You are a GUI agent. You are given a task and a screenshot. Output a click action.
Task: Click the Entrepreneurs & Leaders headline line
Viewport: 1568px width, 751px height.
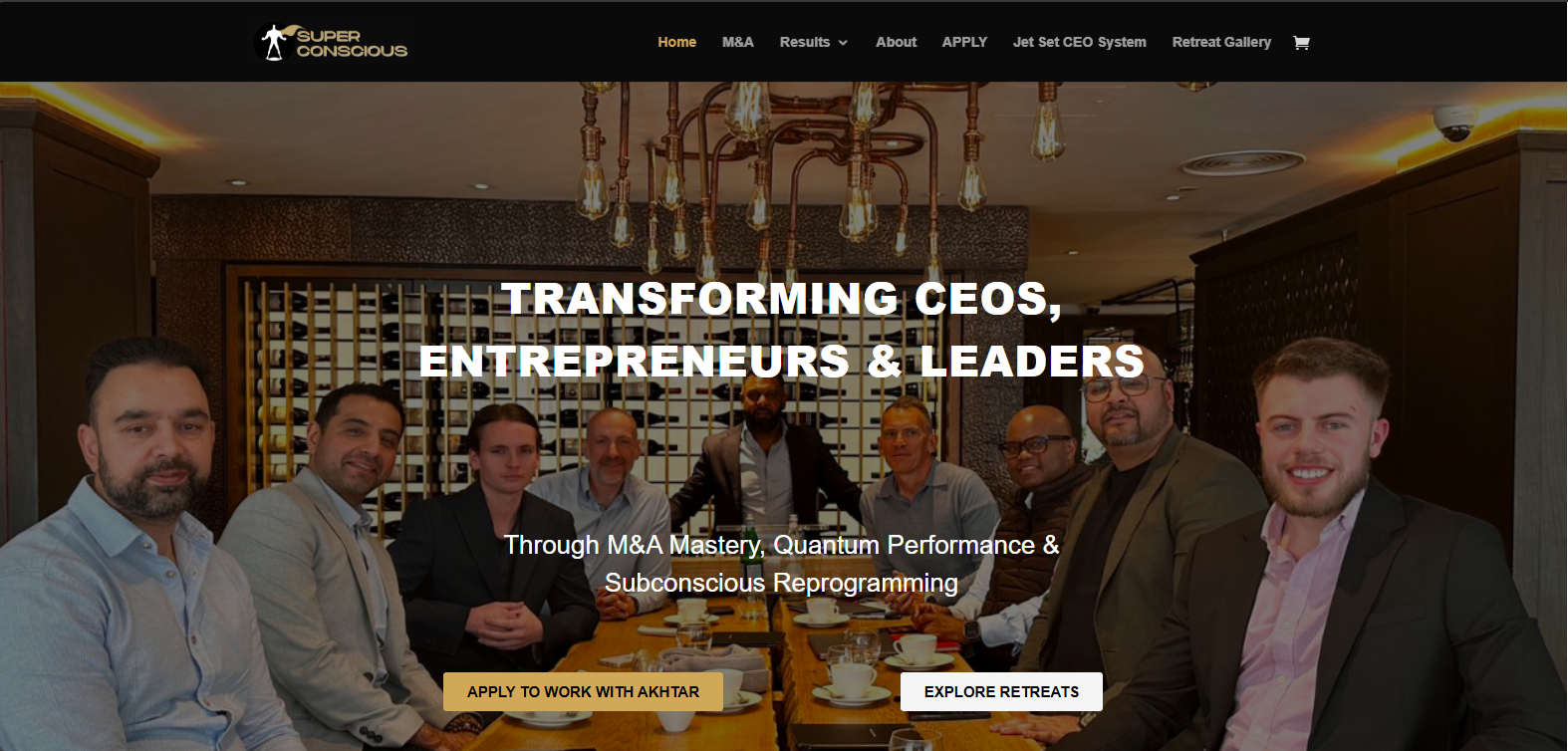(x=782, y=361)
